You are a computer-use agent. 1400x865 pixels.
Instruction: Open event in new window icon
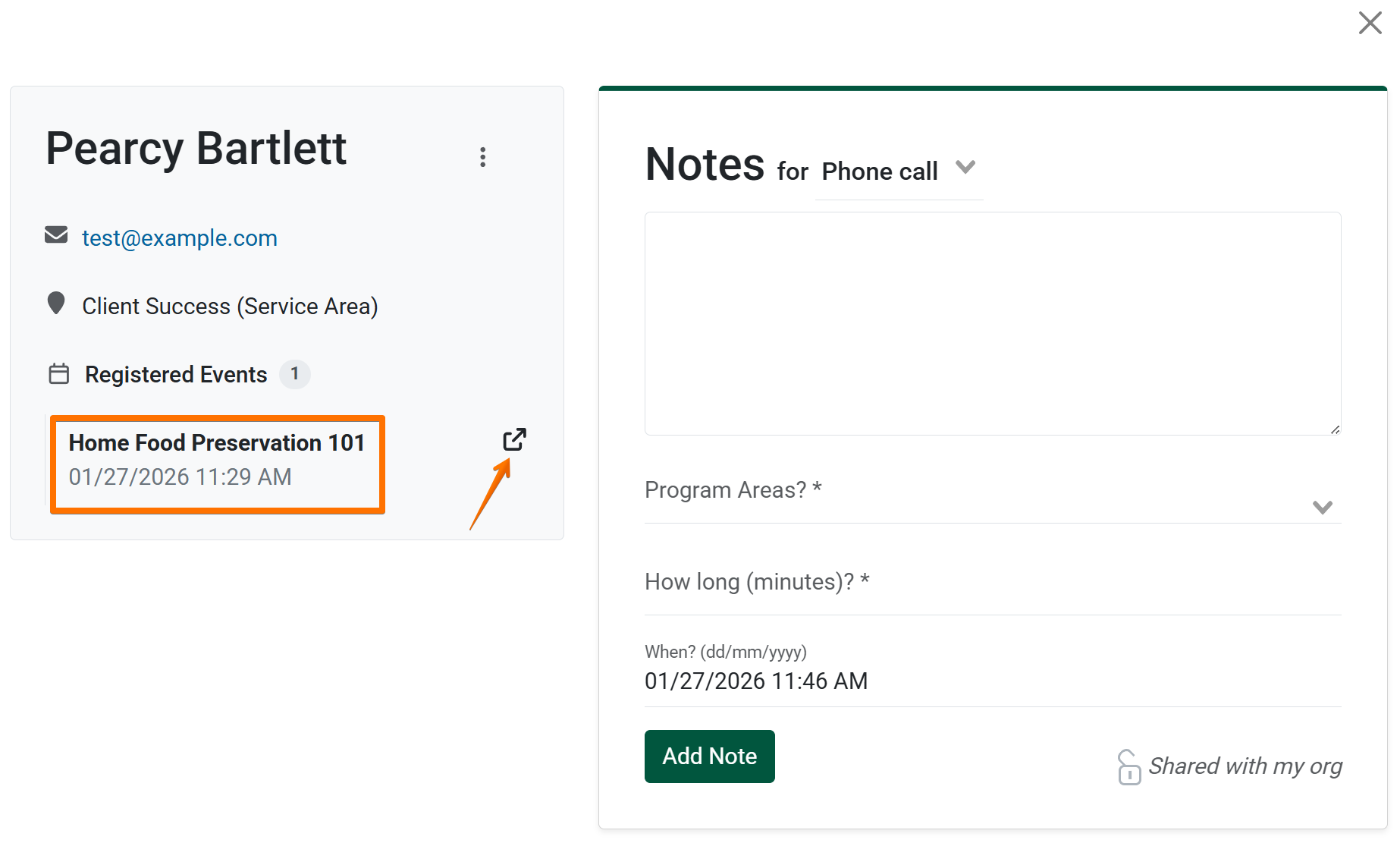tap(514, 440)
